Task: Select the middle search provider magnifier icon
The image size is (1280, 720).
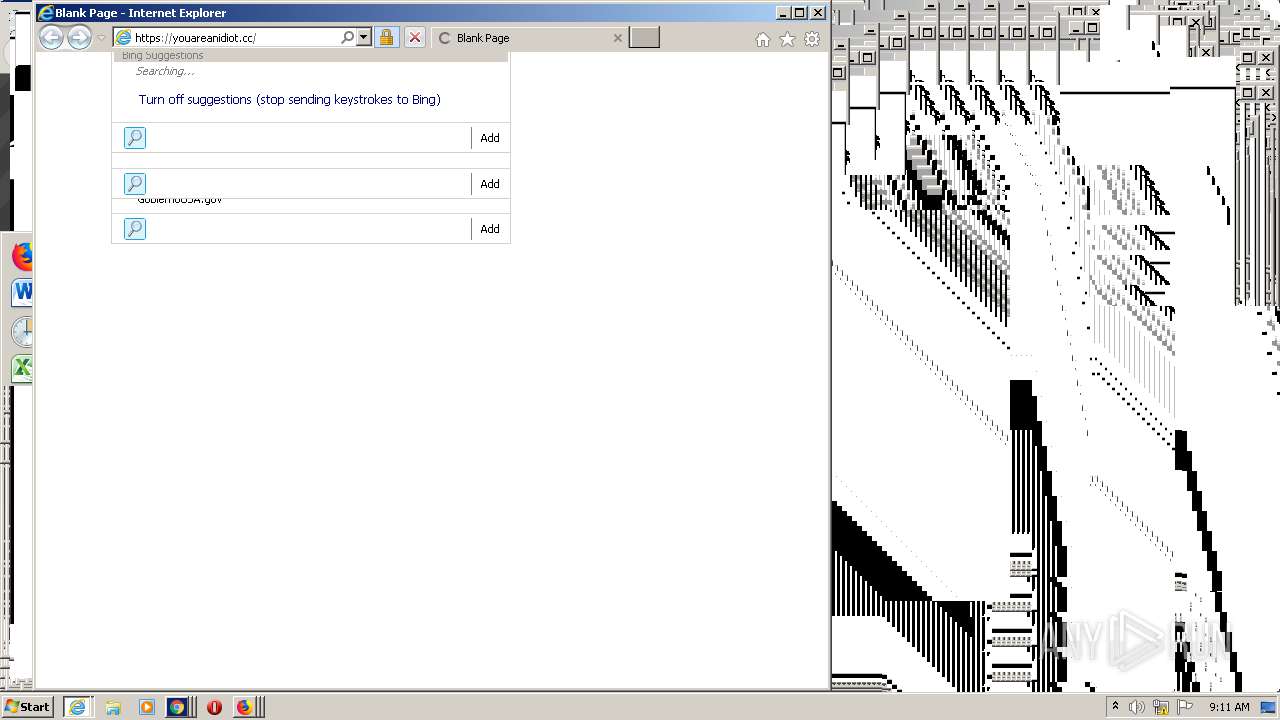Action: (x=134, y=184)
